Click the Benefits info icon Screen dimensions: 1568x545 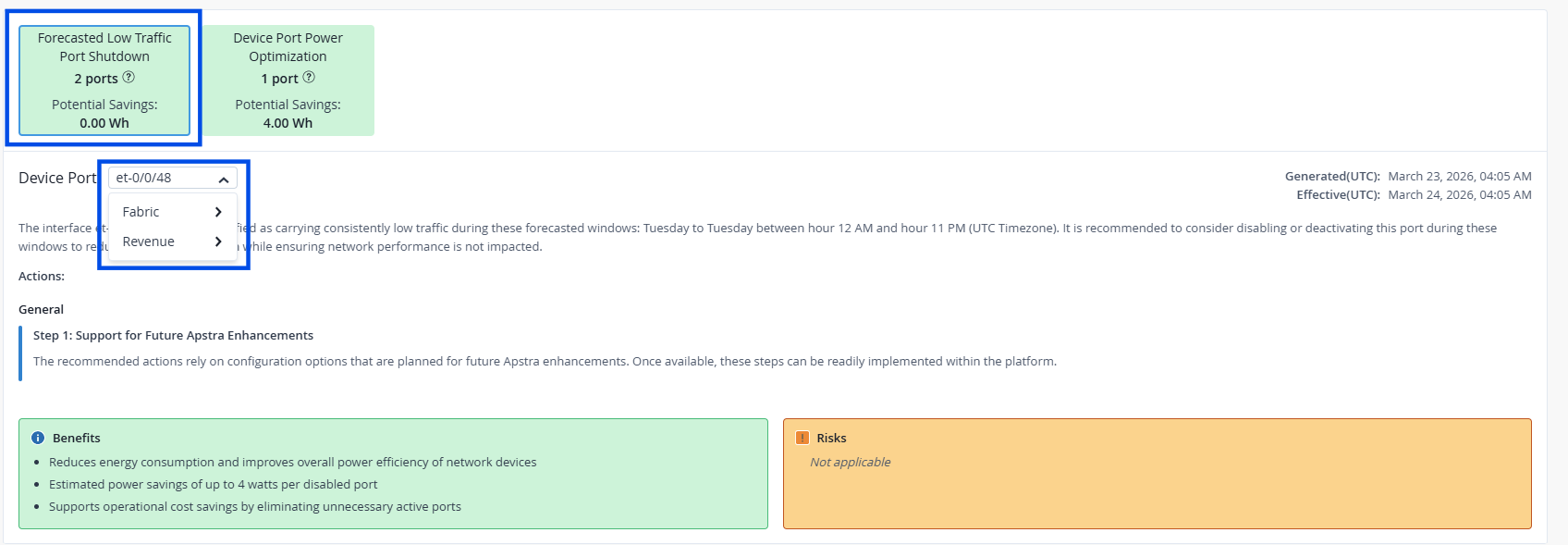[x=38, y=438]
